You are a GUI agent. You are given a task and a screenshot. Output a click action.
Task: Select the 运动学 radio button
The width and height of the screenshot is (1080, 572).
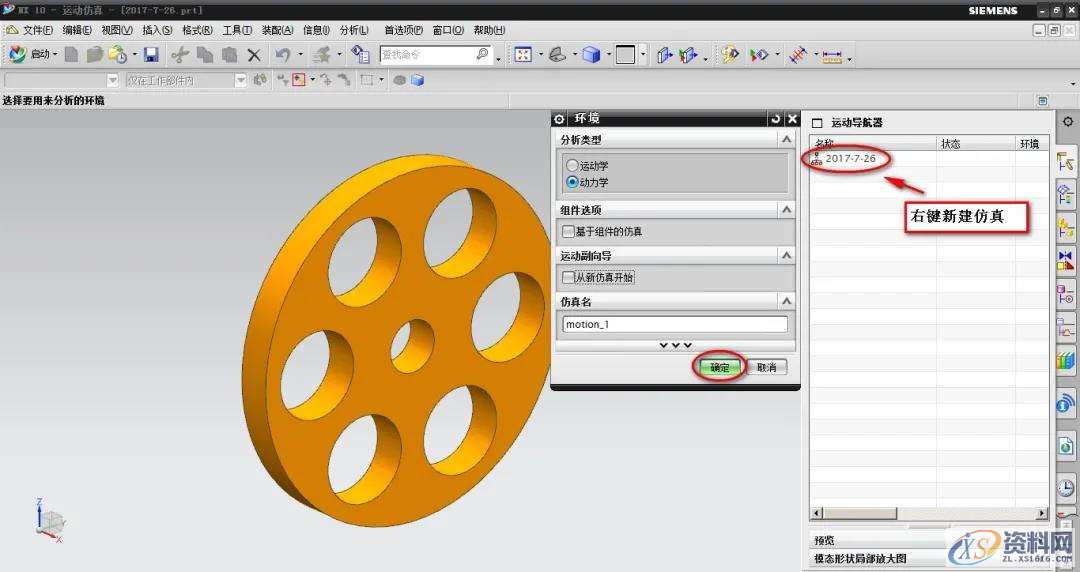click(572, 166)
